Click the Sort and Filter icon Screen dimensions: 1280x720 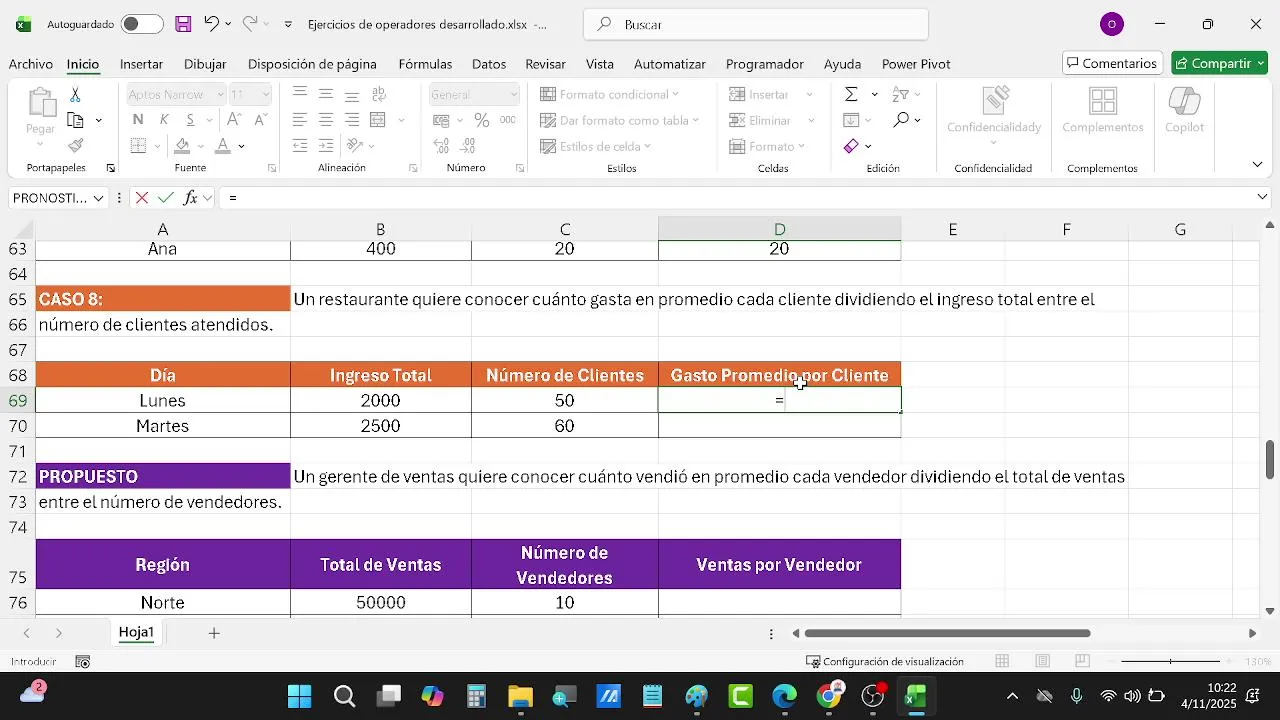click(901, 94)
